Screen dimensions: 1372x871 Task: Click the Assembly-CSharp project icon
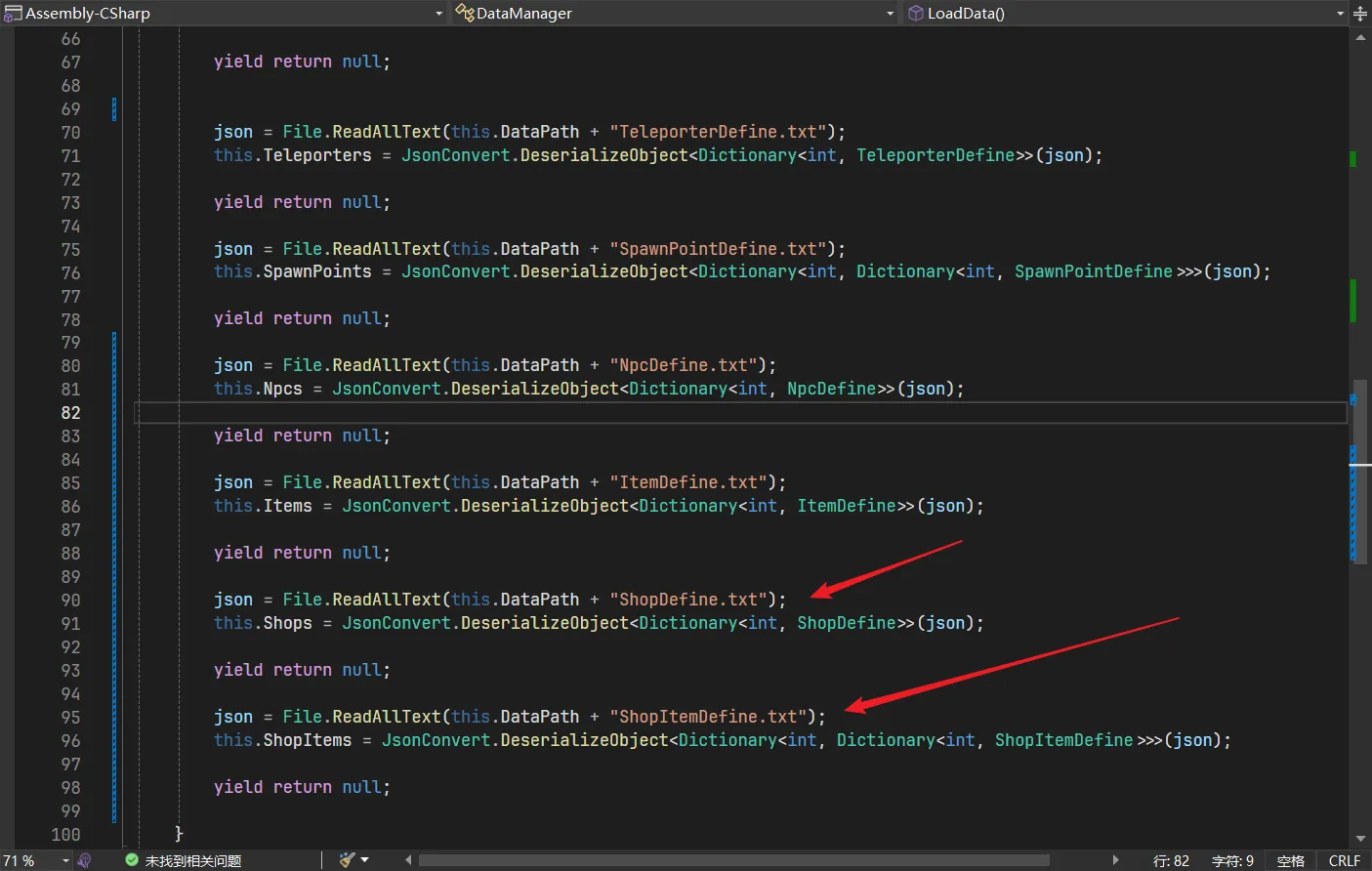[x=13, y=14]
